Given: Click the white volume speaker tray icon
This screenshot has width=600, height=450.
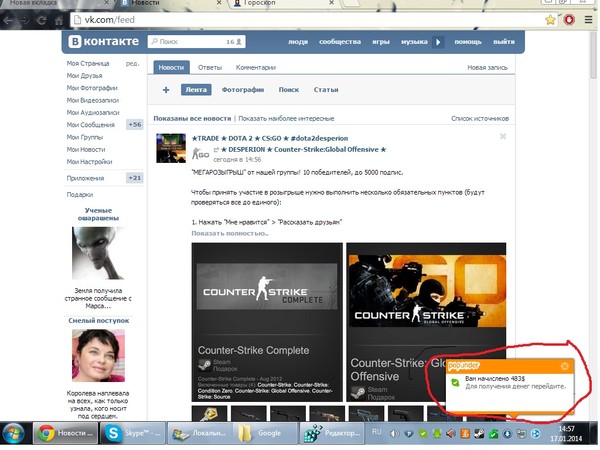Looking at the screenshot, I should click(x=394, y=434).
